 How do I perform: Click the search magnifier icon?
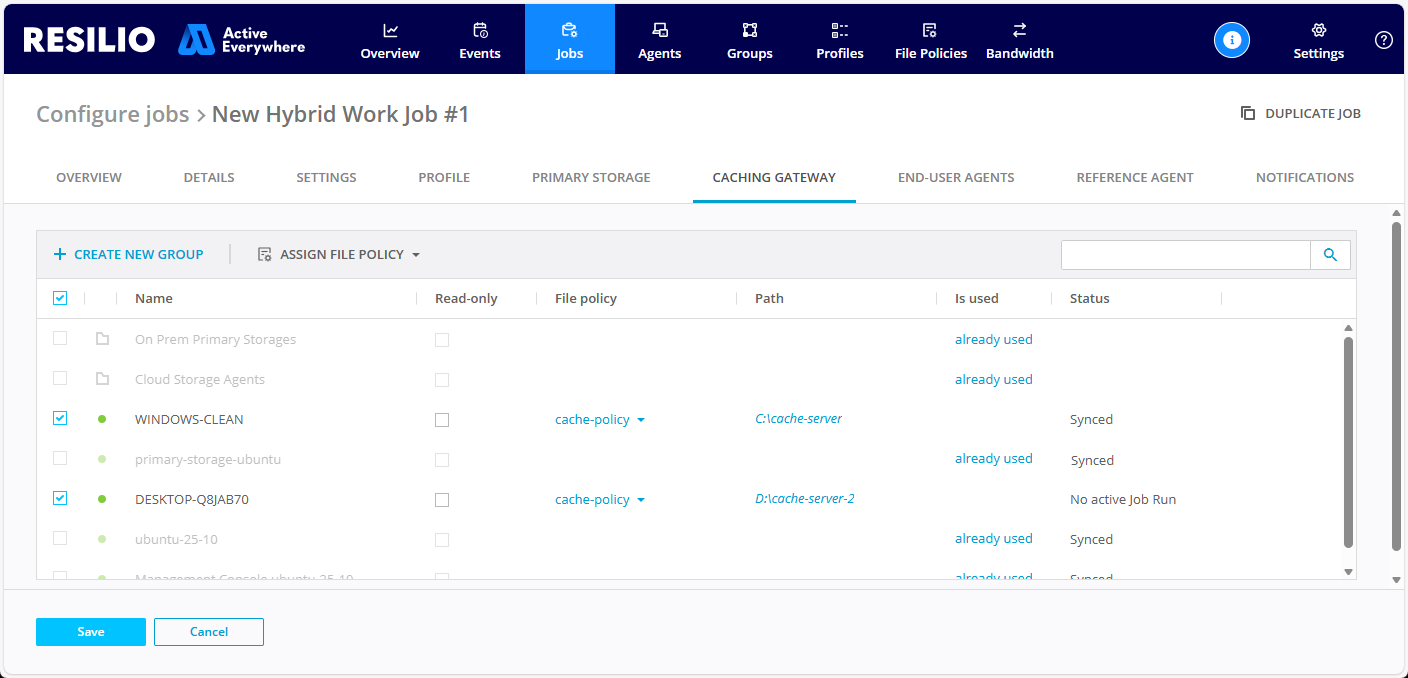(x=1330, y=255)
